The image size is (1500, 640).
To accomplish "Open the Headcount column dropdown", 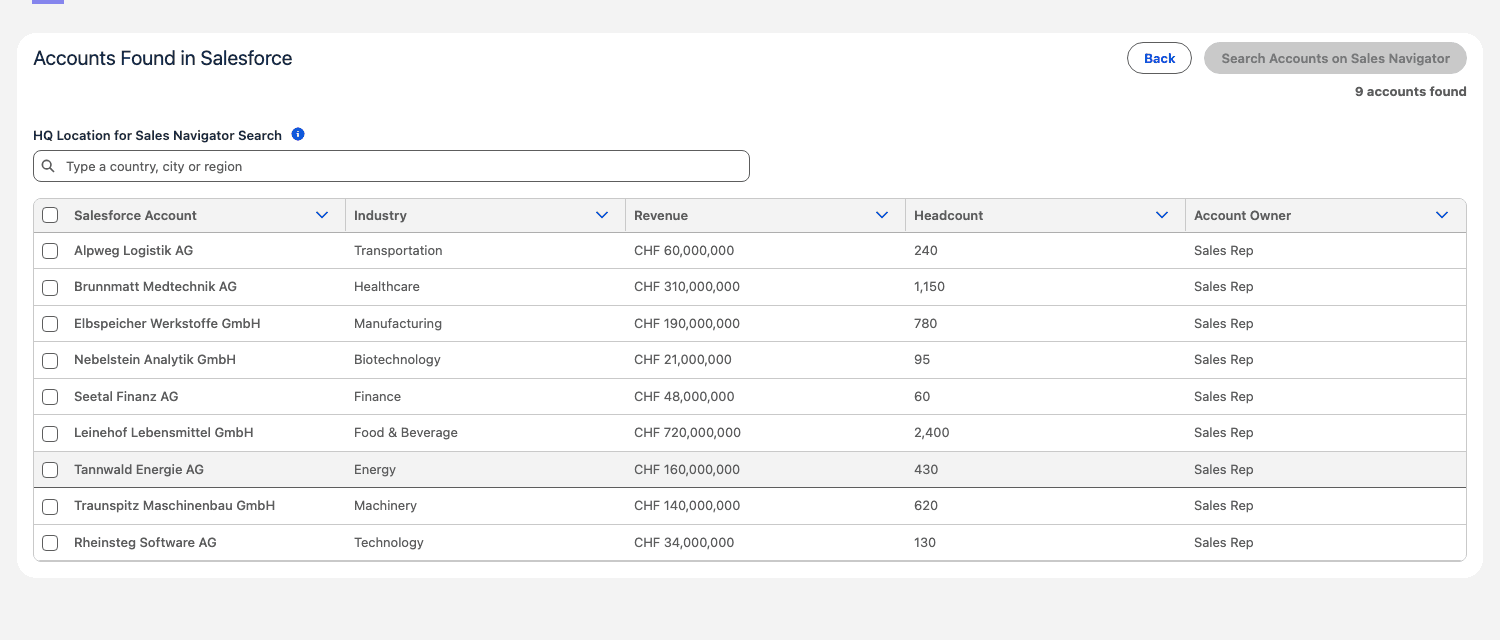I will [1162, 215].
